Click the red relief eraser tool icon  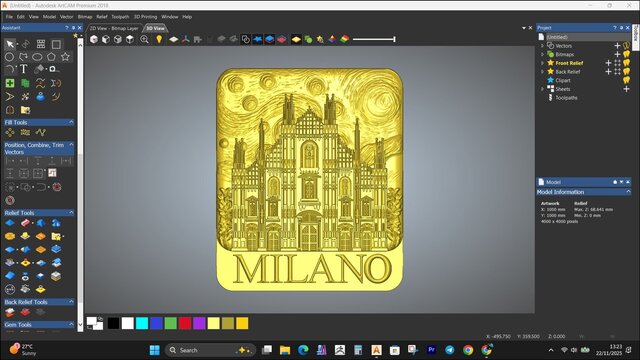pos(25,223)
